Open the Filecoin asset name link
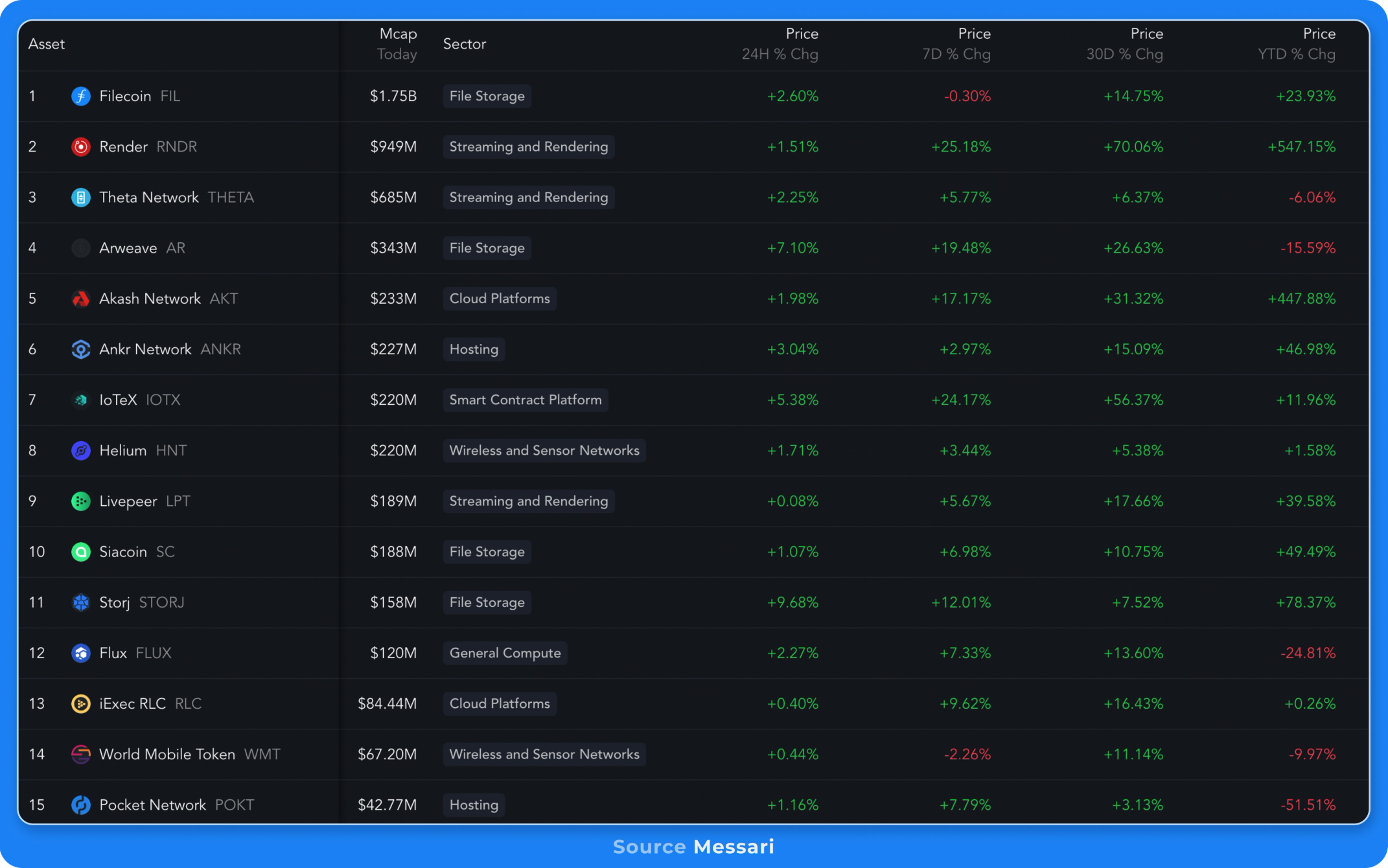The width and height of the screenshot is (1388, 868). pyautogui.click(x=125, y=97)
